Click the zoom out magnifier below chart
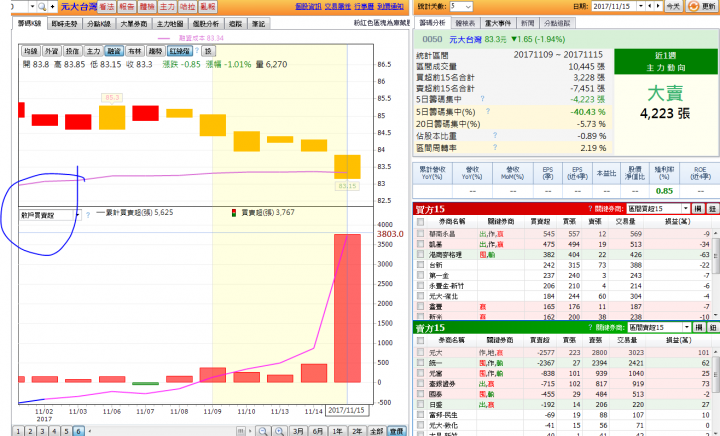The width and height of the screenshot is (720, 436). [263, 431]
